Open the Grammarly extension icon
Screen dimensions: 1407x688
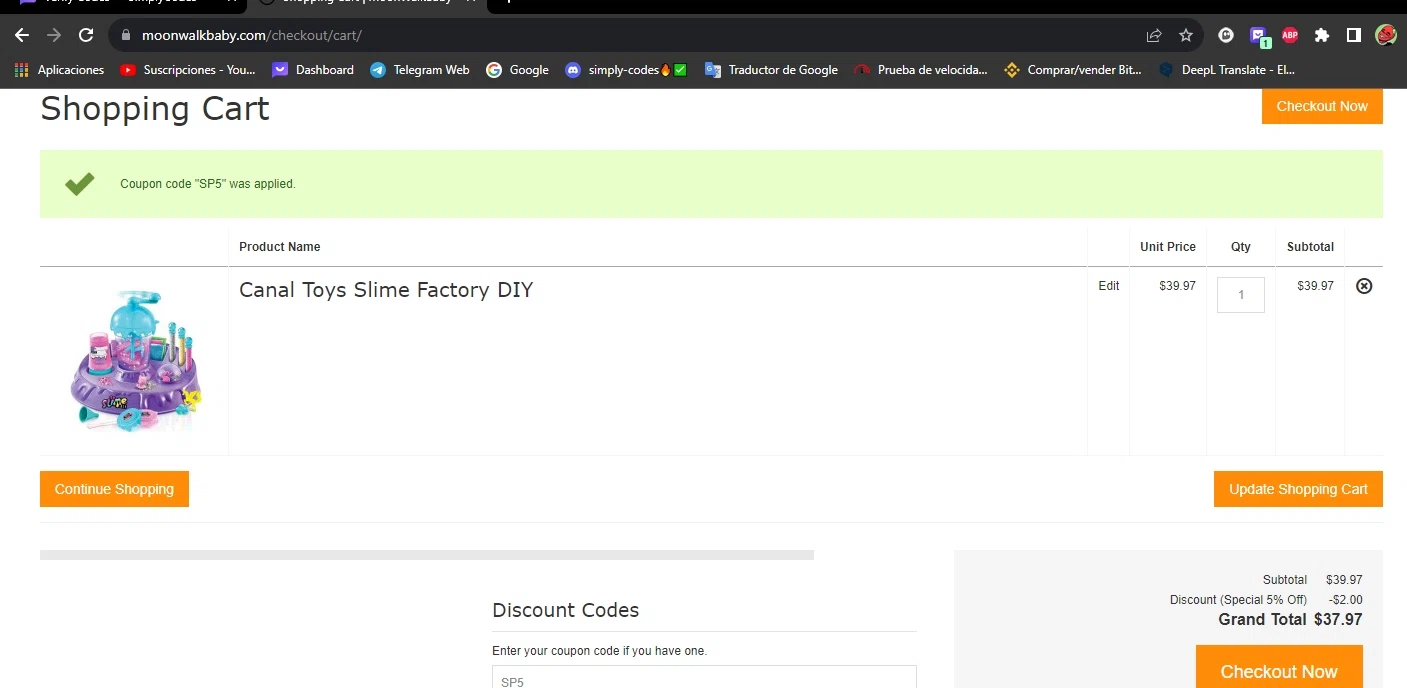point(1226,35)
